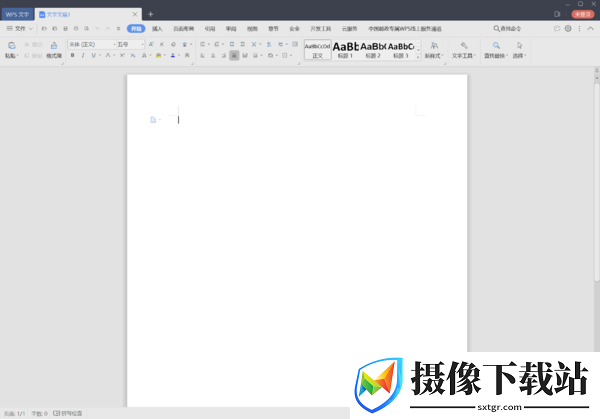Click the center alignment icon

click(213, 55)
